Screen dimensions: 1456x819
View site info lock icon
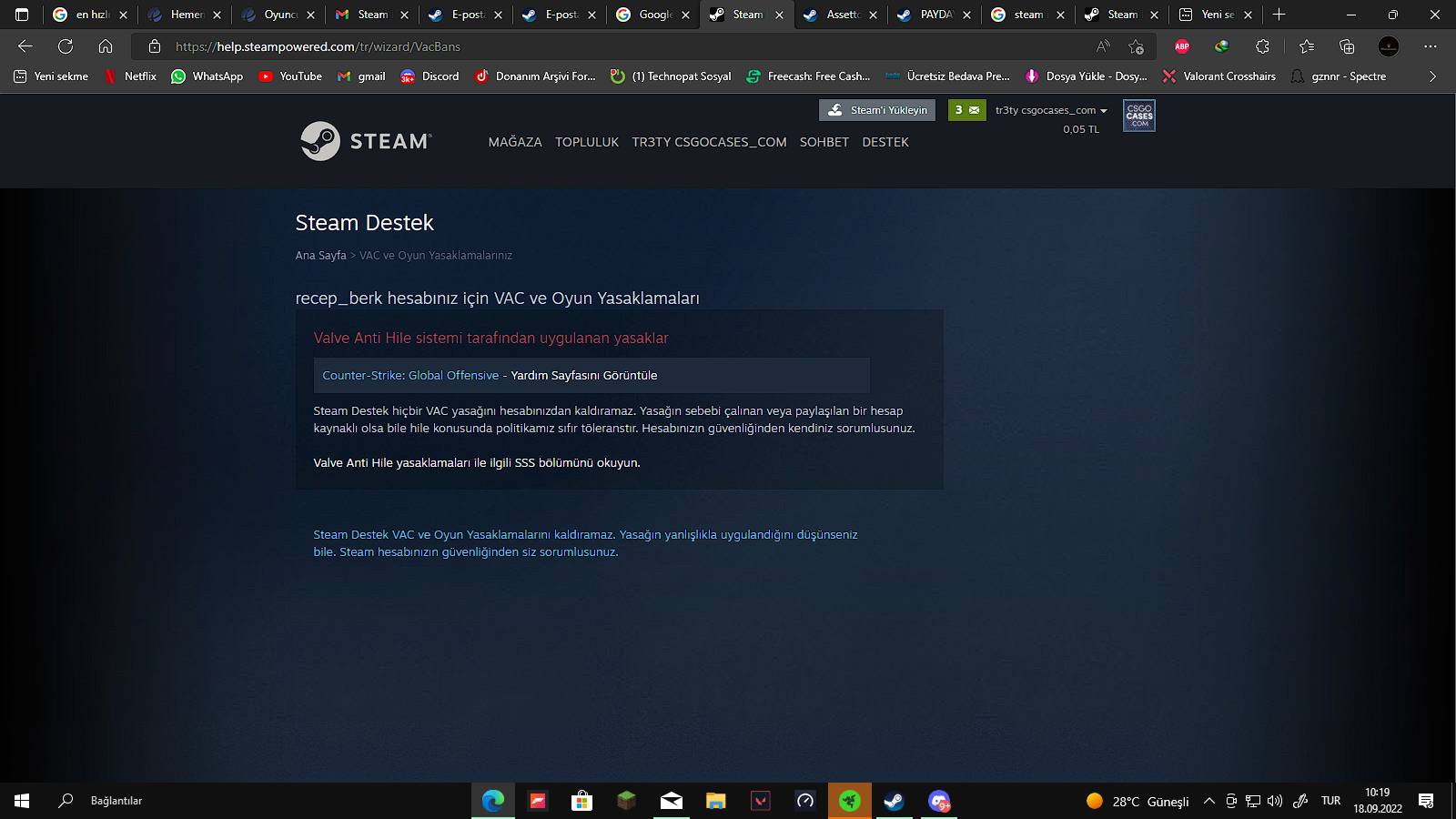[155, 46]
